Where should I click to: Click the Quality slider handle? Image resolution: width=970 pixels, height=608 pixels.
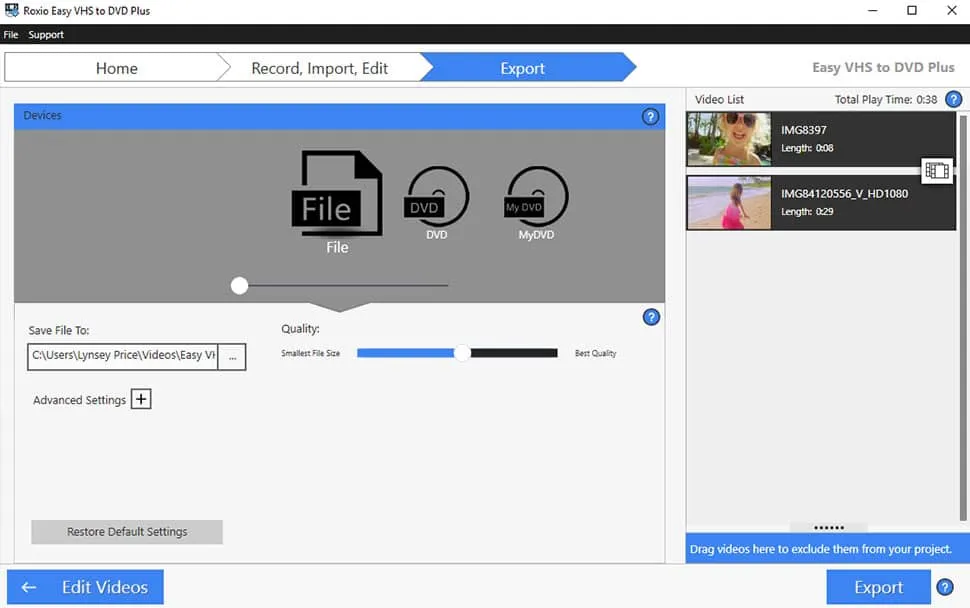(461, 353)
